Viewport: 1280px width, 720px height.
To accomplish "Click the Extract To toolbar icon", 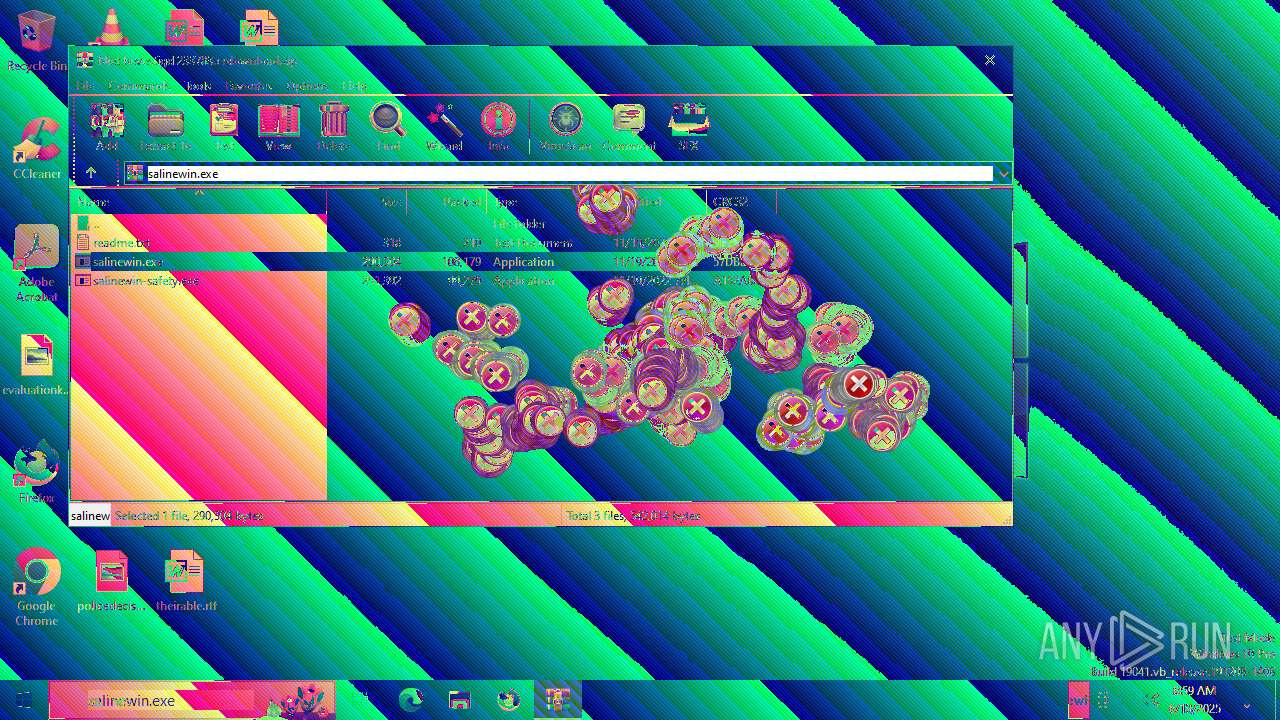I will pos(166,127).
